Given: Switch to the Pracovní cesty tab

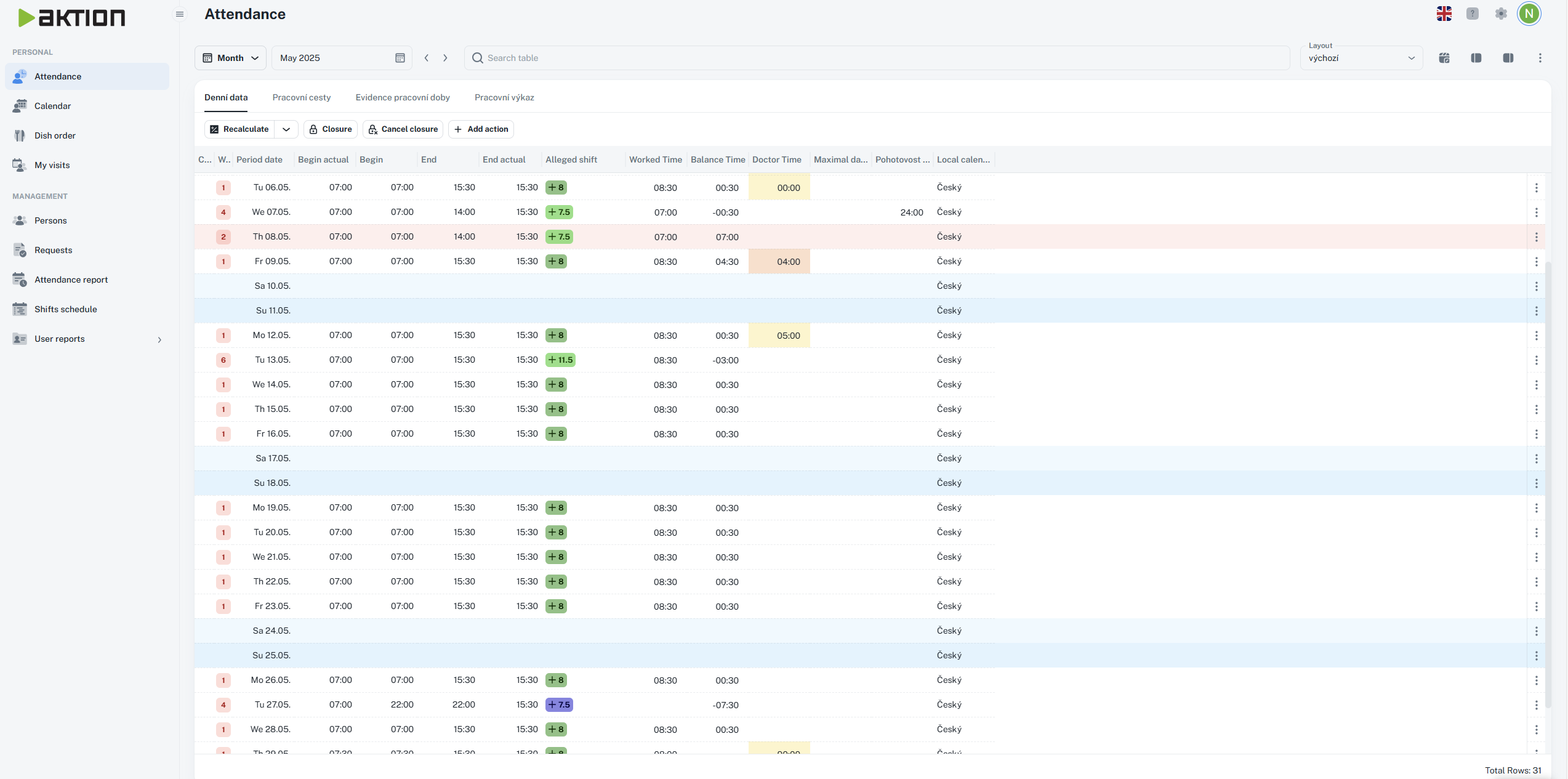Looking at the screenshot, I should tap(302, 97).
